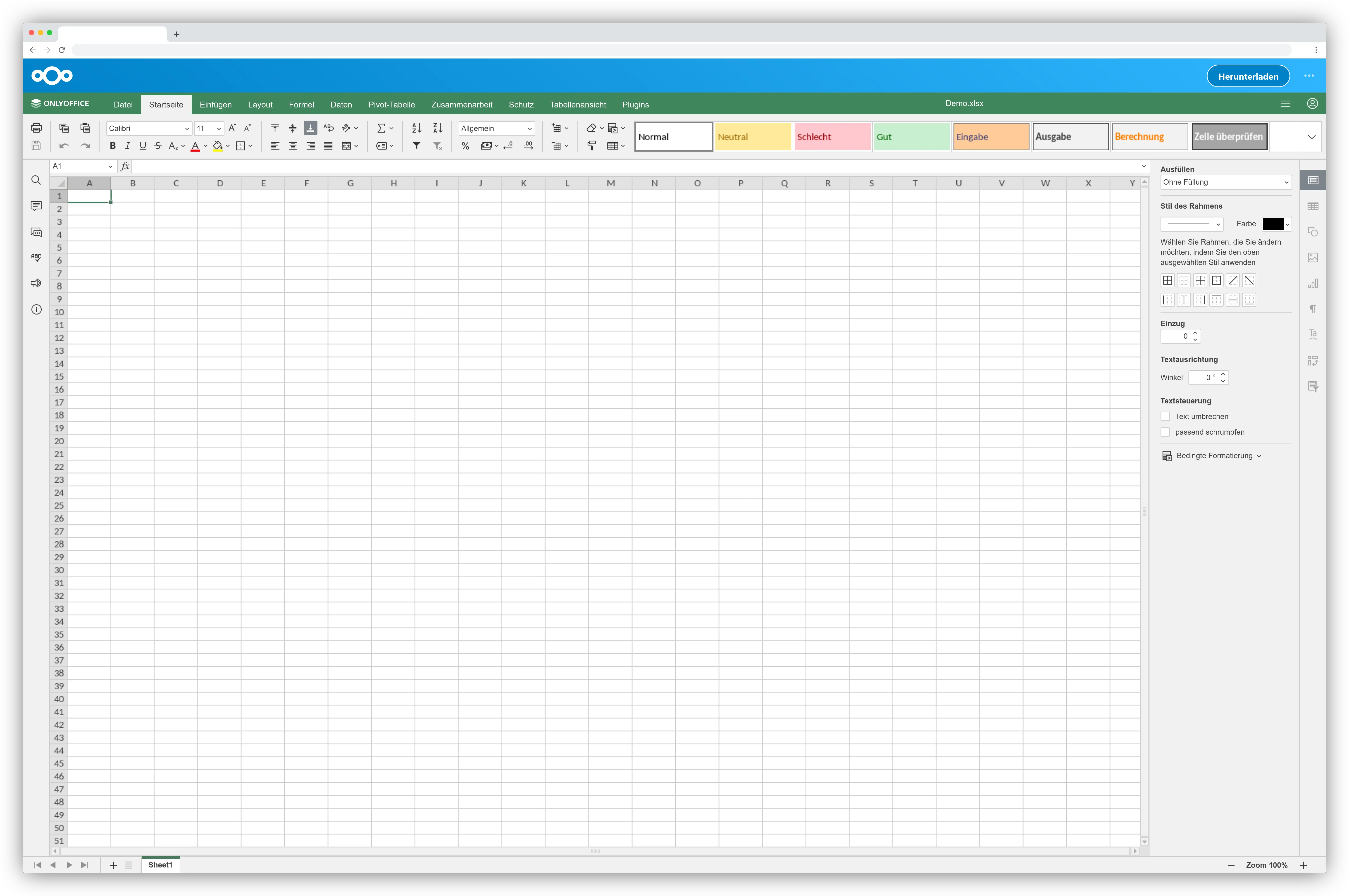The width and height of the screenshot is (1349, 896).
Task: Switch to Pivot-Tabelle tab
Action: [x=391, y=105]
